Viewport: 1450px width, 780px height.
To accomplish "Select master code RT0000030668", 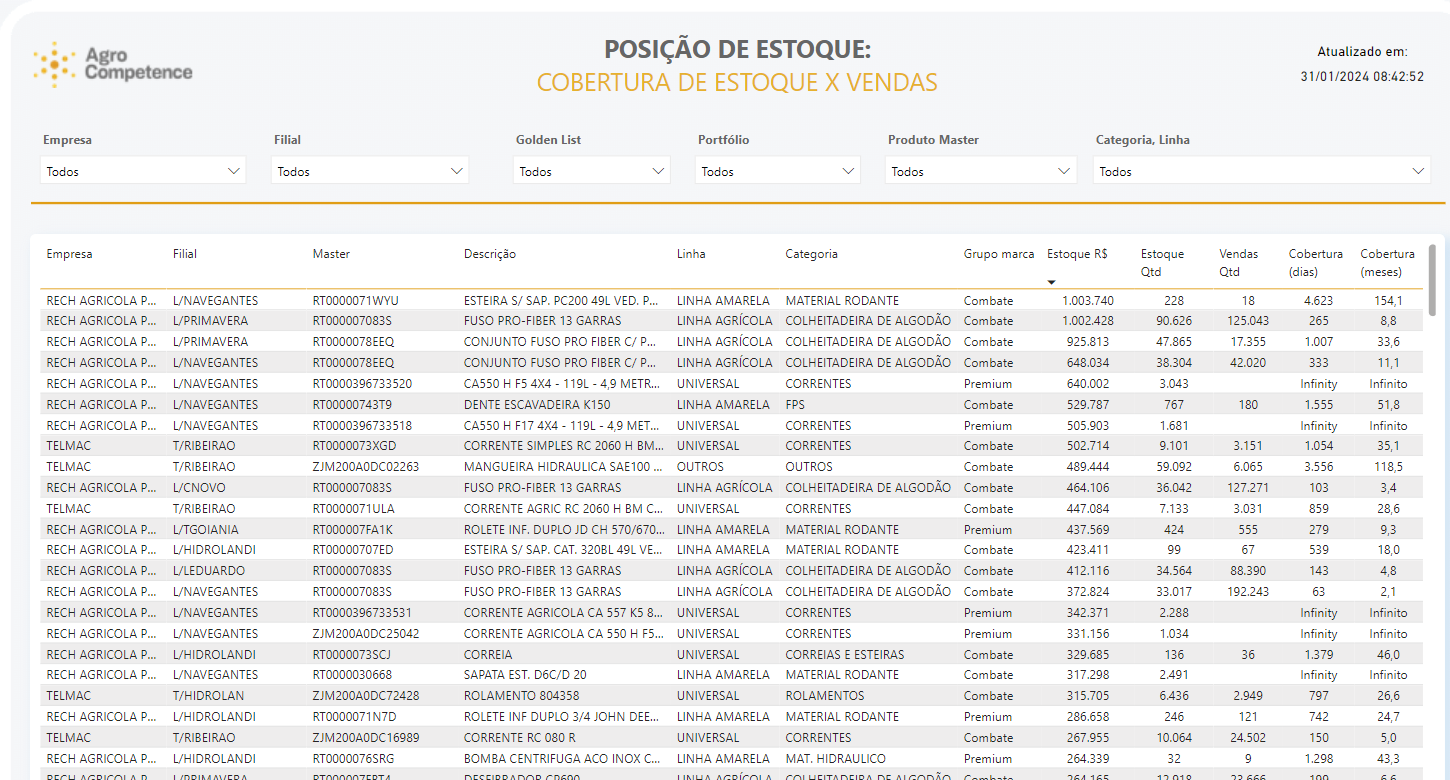I will (x=352, y=675).
